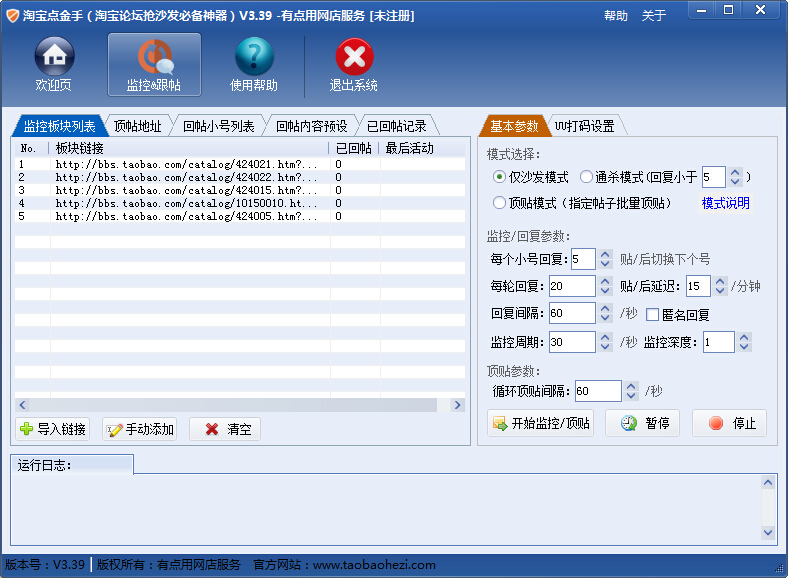This screenshot has height=578, width=788.
Task: Adjust the 循环顶帖间隔 spinner arrows
Action: click(630, 391)
